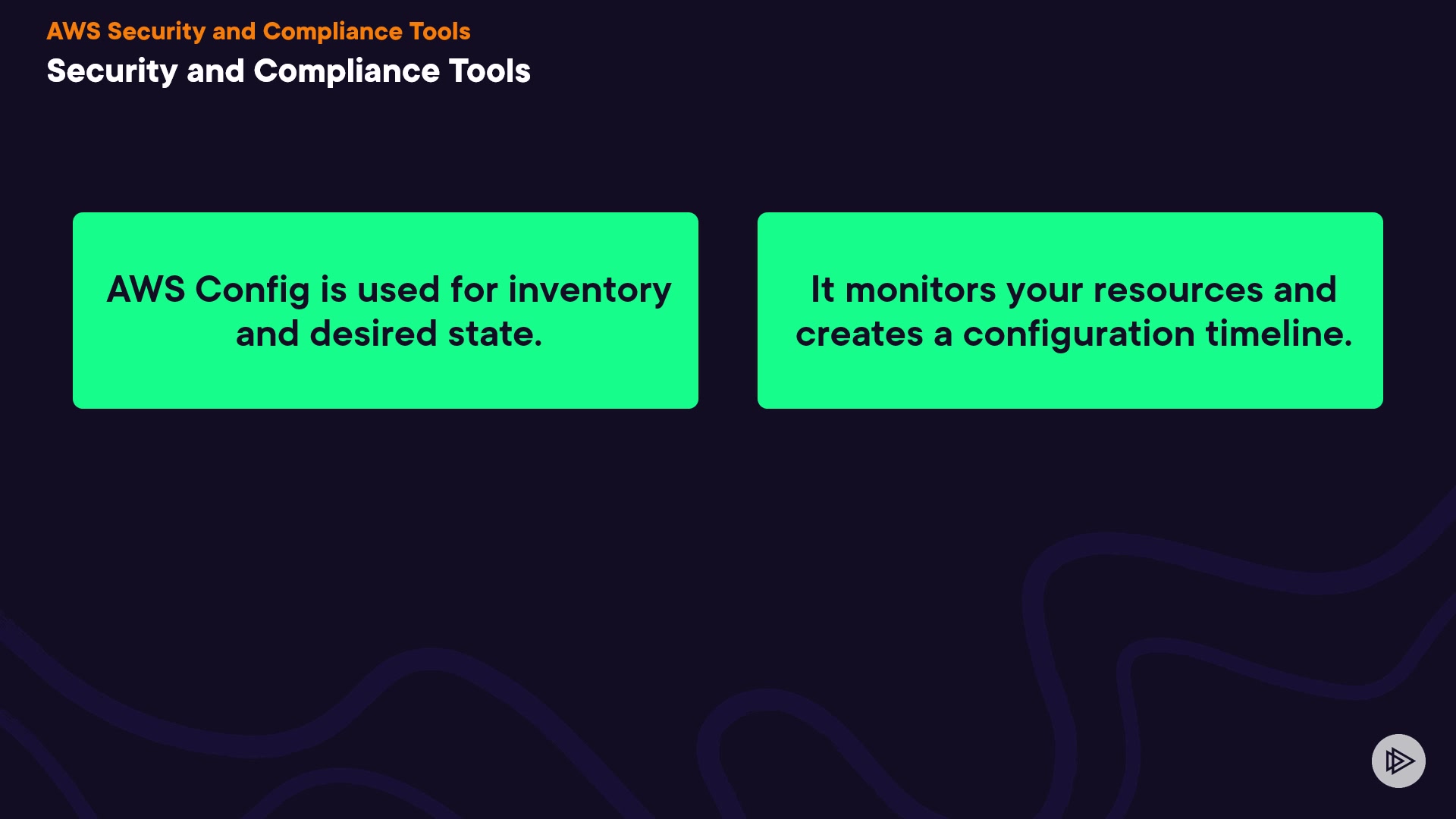Click the word 'Tools' in the white title

(489, 71)
